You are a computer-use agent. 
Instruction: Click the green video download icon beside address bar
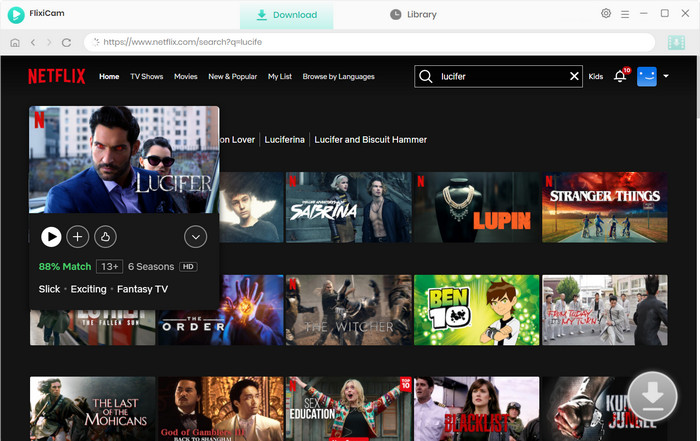pyautogui.click(x=676, y=42)
